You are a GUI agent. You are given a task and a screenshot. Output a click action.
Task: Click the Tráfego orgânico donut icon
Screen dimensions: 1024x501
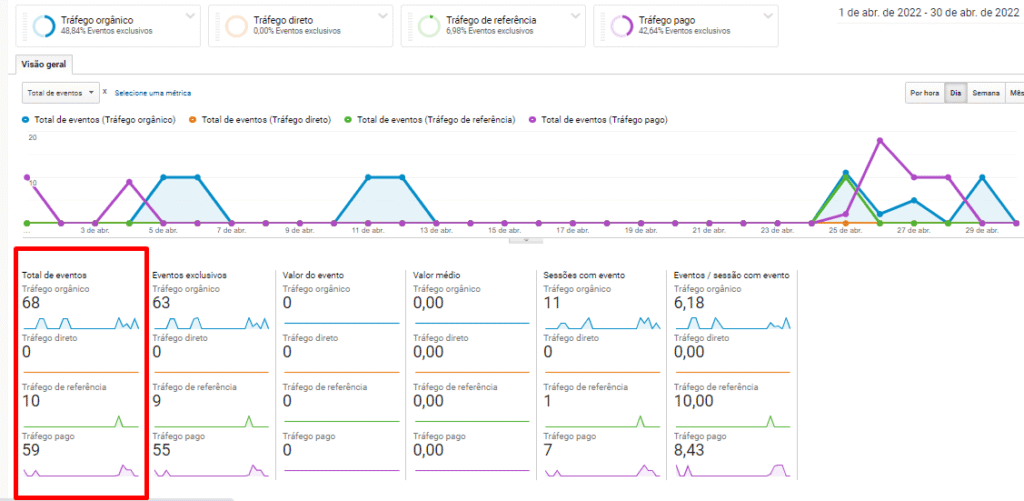pos(43,26)
